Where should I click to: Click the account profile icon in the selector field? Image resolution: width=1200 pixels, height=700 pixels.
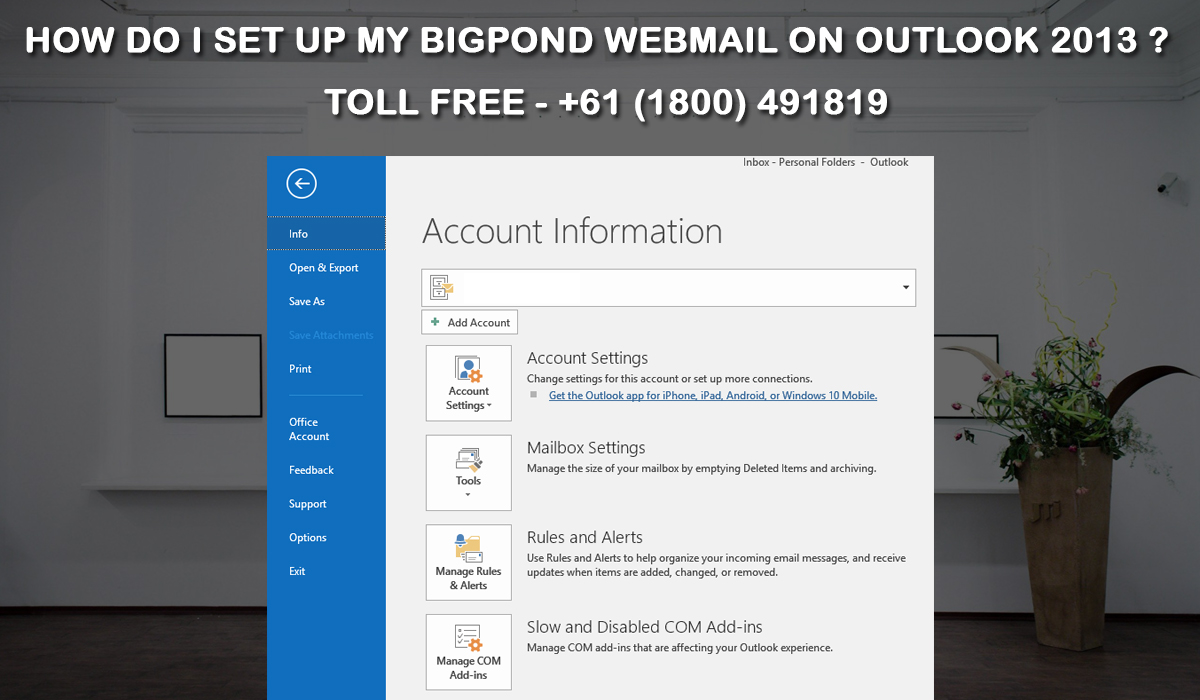pyautogui.click(x=441, y=287)
